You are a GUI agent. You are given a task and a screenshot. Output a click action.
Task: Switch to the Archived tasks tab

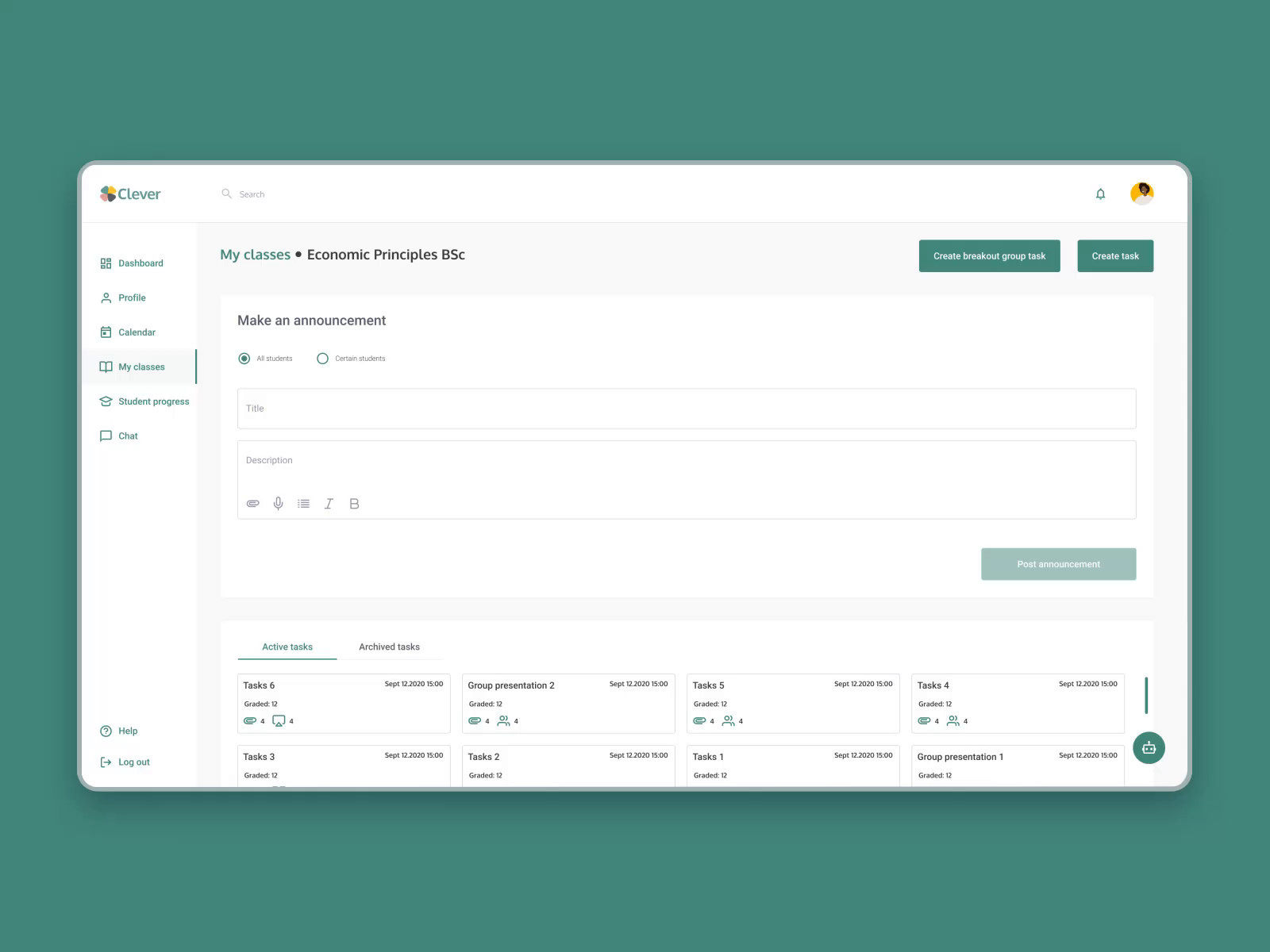click(x=388, y=647)
